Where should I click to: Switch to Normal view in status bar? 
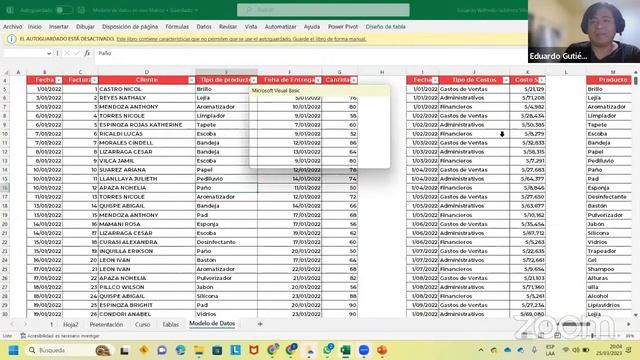click(x=524, y=336)
